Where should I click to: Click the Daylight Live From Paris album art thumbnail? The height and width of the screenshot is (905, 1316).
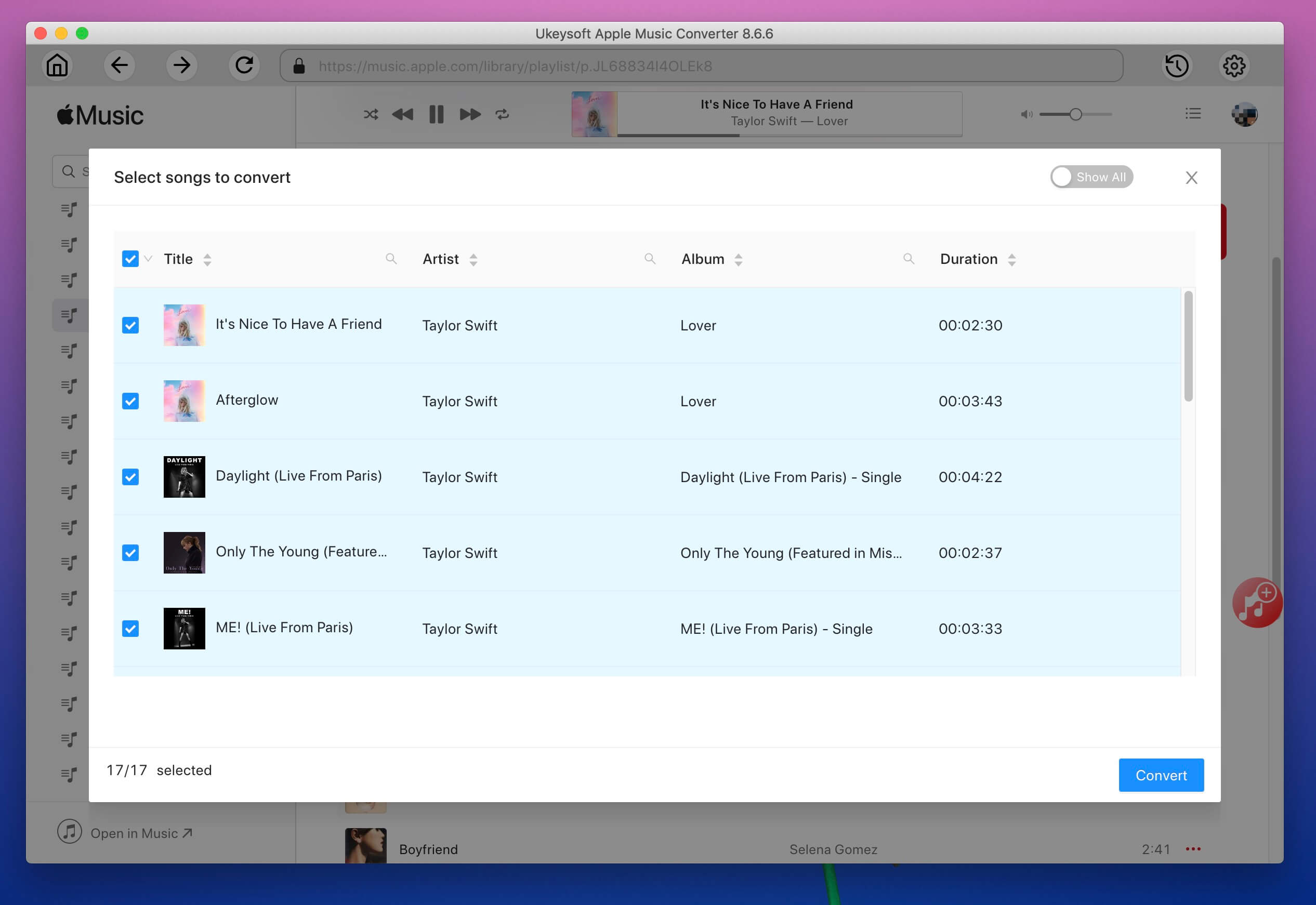pos(184,477)
